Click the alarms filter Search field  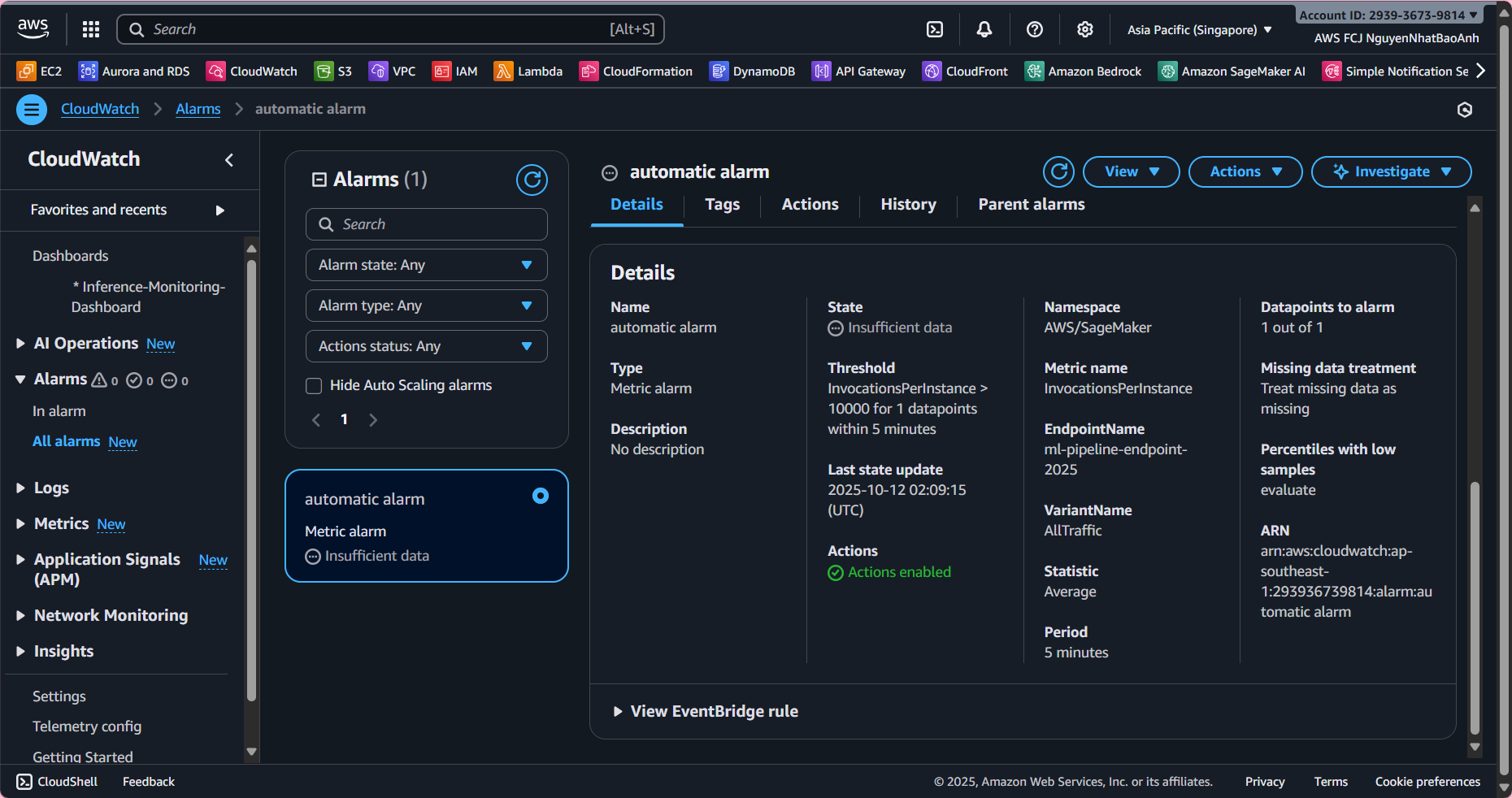pos(427,224)
